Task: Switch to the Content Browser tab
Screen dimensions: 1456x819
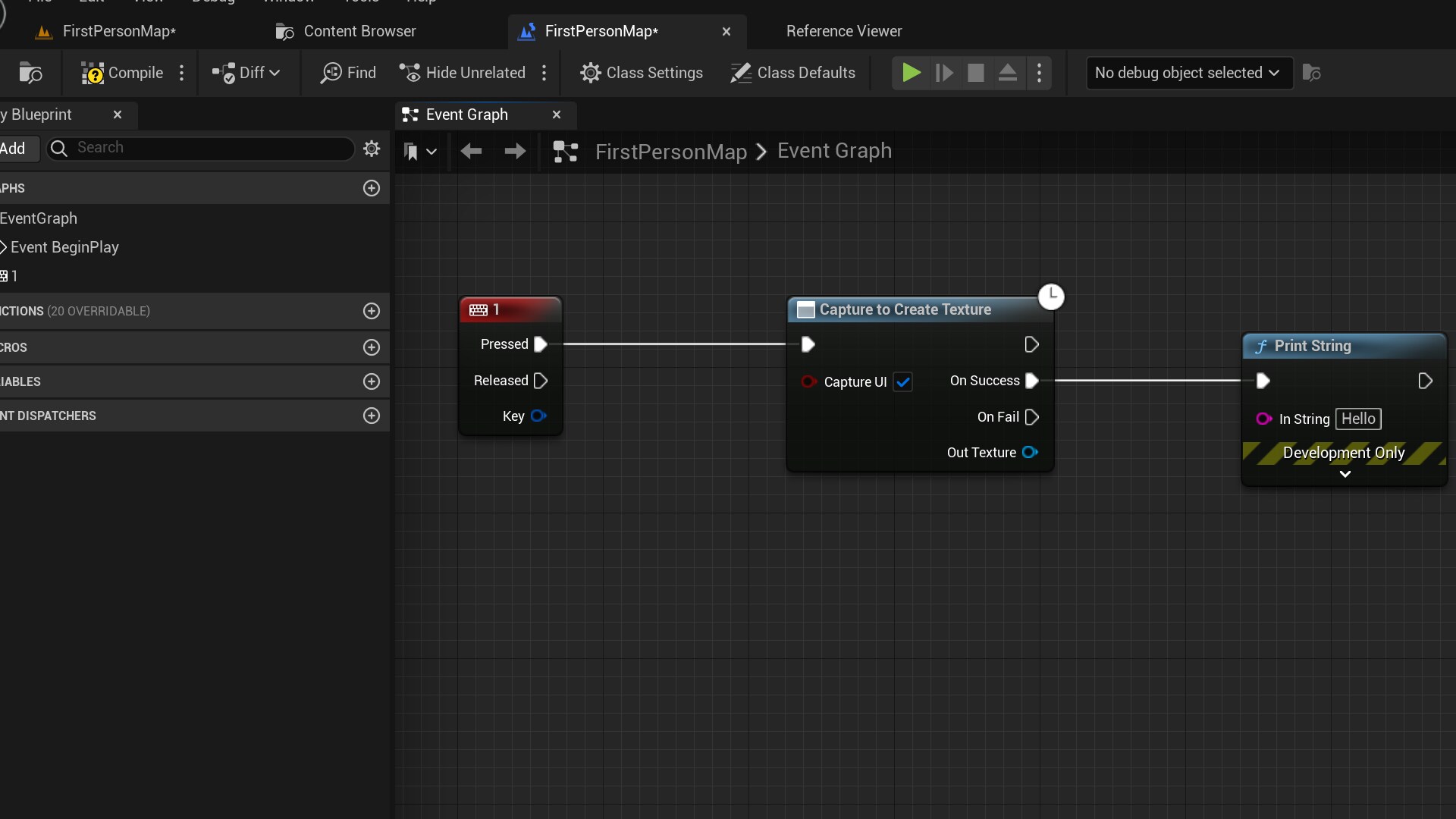Action: pos(345,31)
